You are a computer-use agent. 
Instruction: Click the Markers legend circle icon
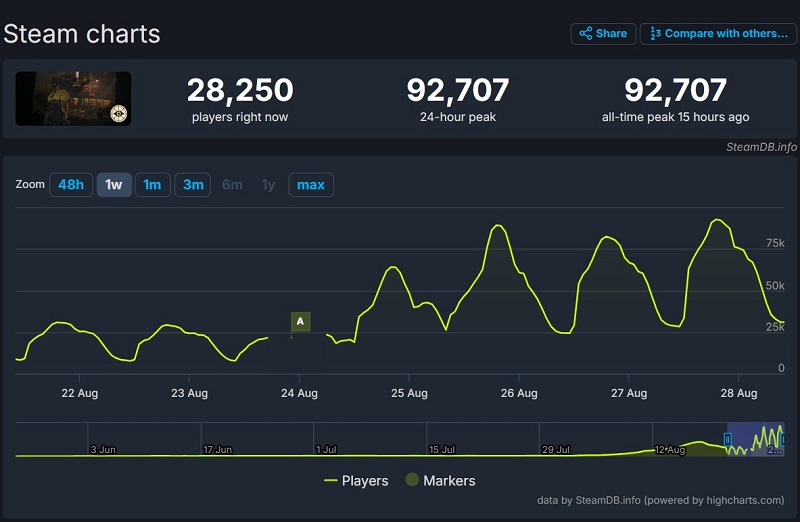[412, 481]
